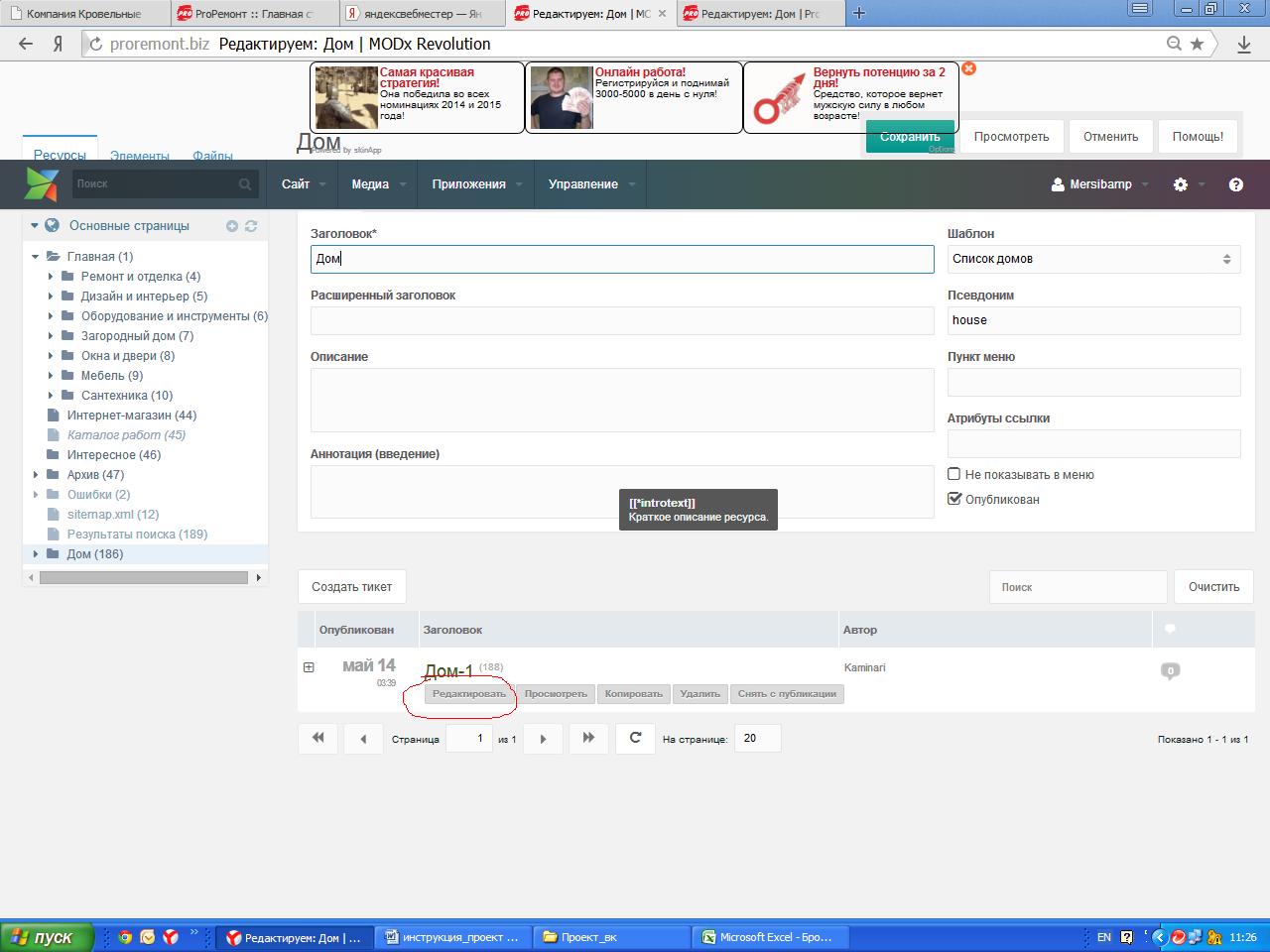Screen dimensions: 1270x952
Task: Open the Управление menu
Action: [x=590, y=184]
